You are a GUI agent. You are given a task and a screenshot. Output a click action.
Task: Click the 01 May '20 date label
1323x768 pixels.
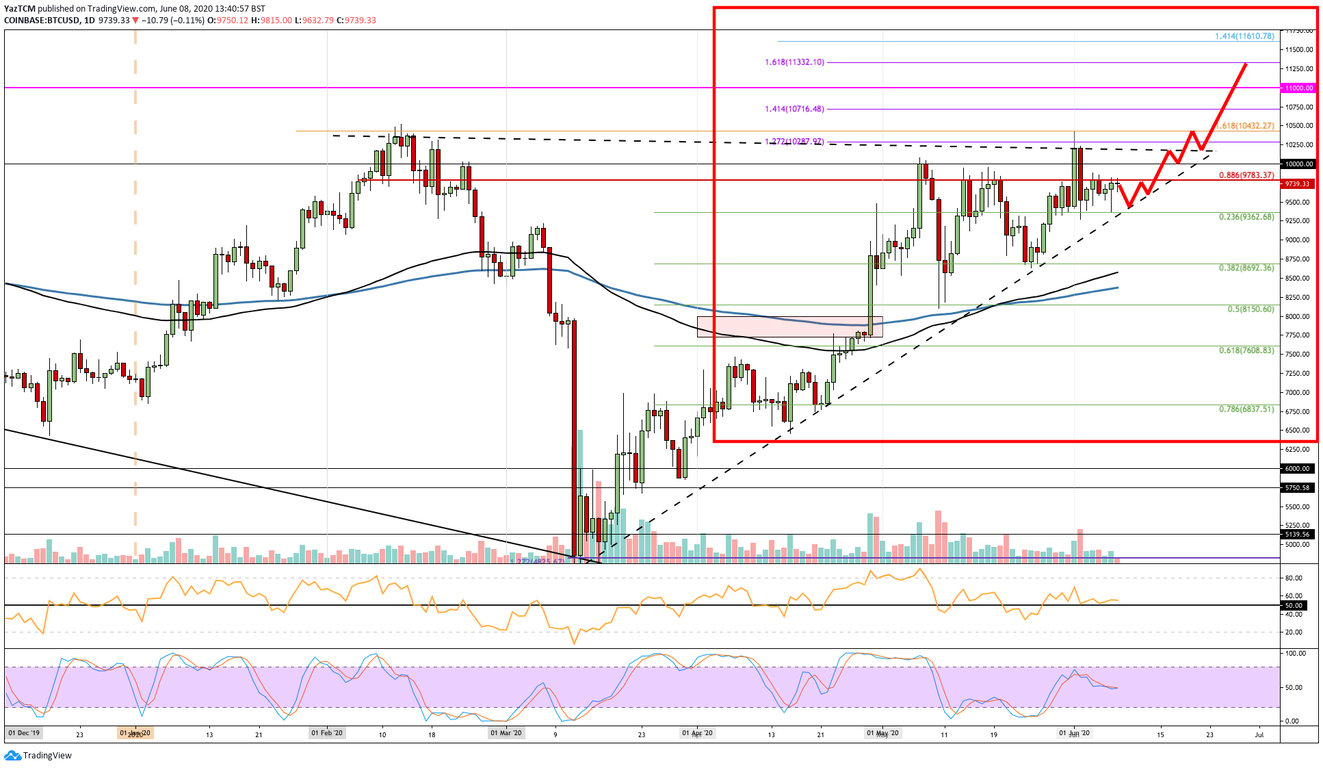pos(882,734)
